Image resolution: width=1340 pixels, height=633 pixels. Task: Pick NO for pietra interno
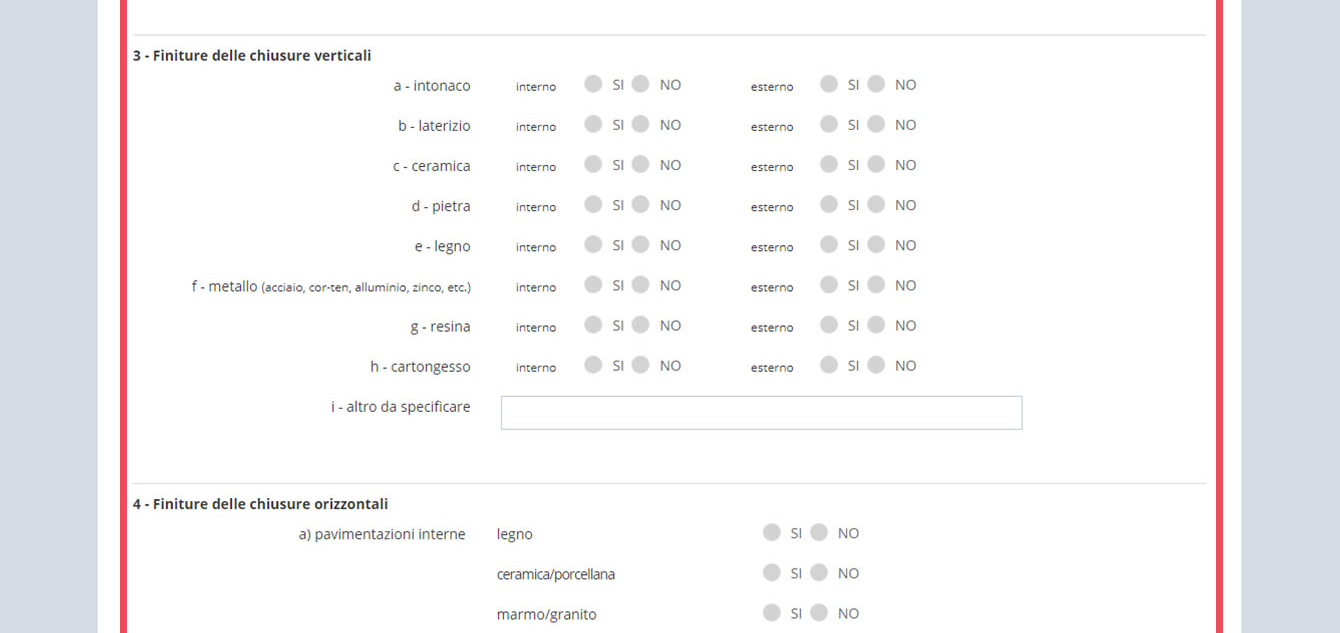[641, 204]
